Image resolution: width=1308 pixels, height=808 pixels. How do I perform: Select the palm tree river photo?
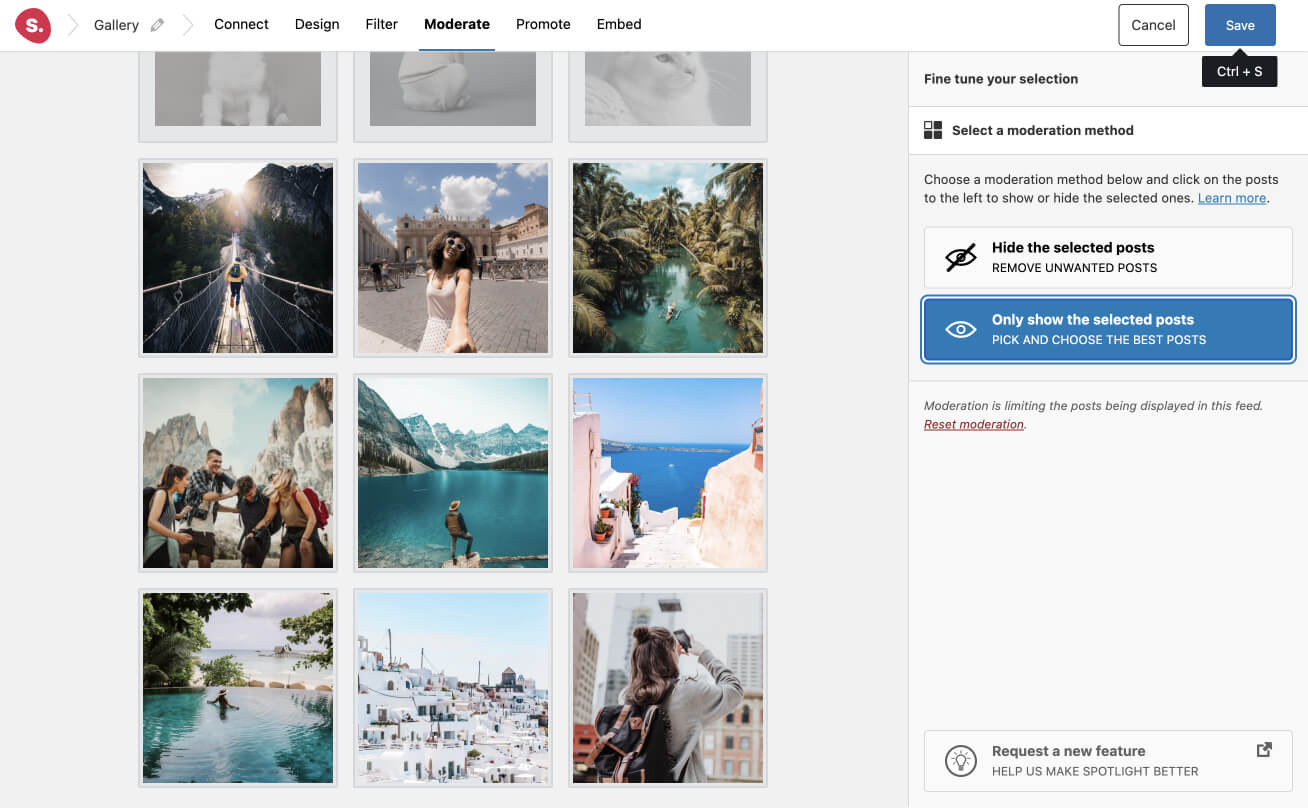(668, 258)
